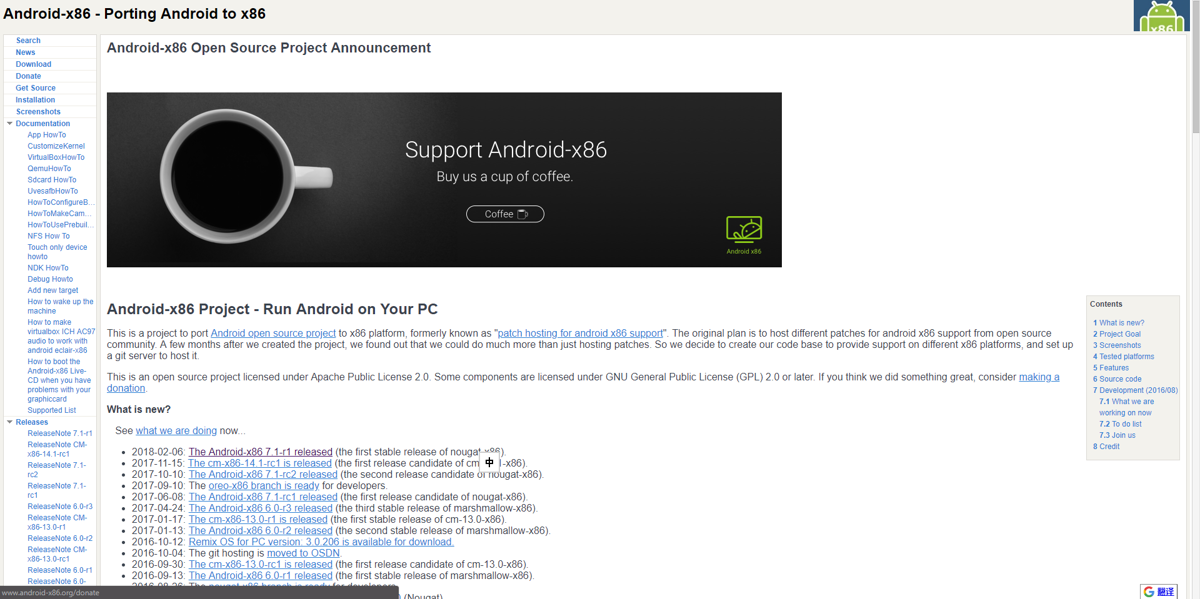Click the green Android x86 logo in the banner
The height and width of the screenshot is (599, 1200).
point(744,235)
